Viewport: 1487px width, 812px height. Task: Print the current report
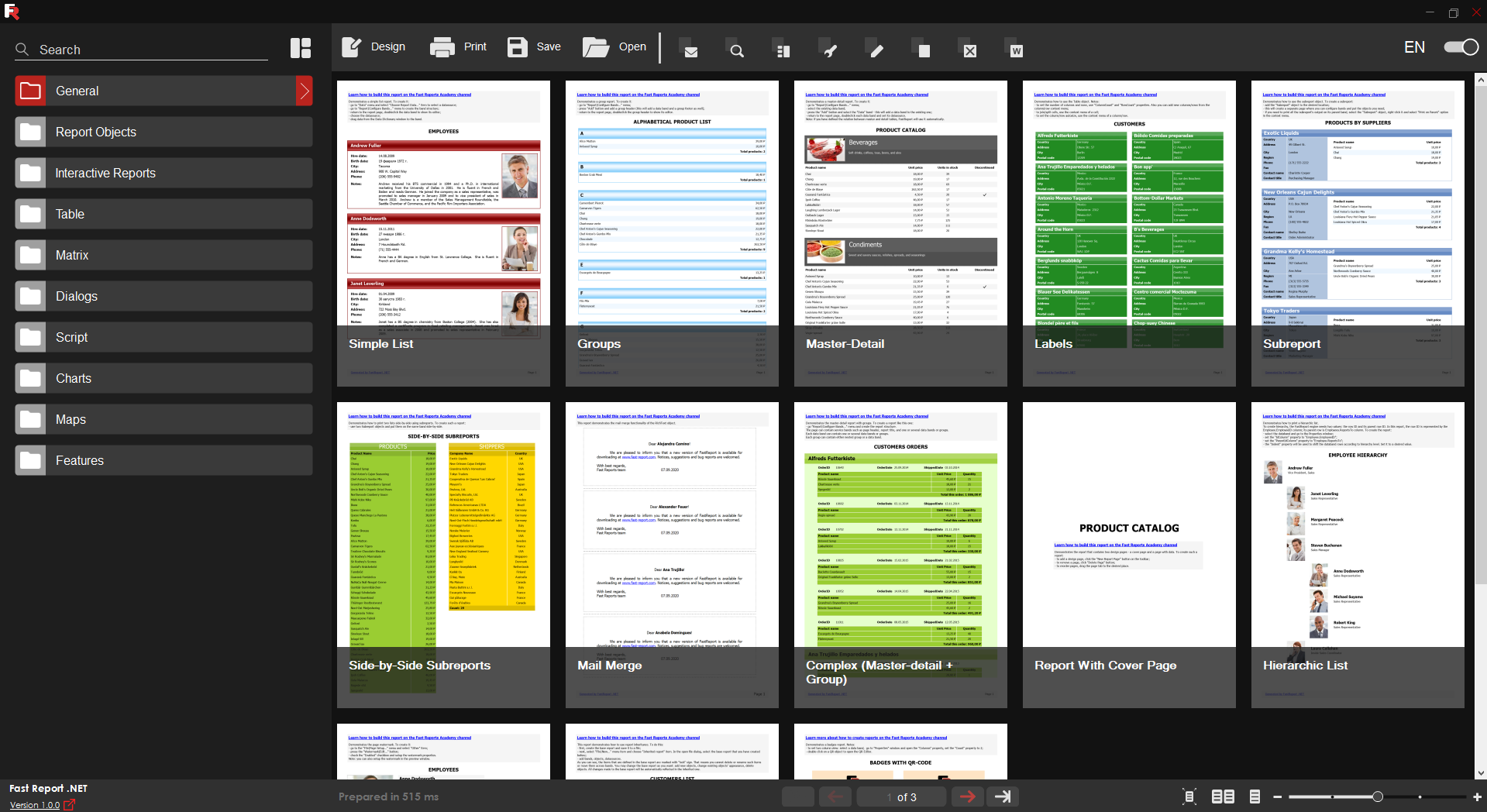pyautogui.click(x=458, y=47)
